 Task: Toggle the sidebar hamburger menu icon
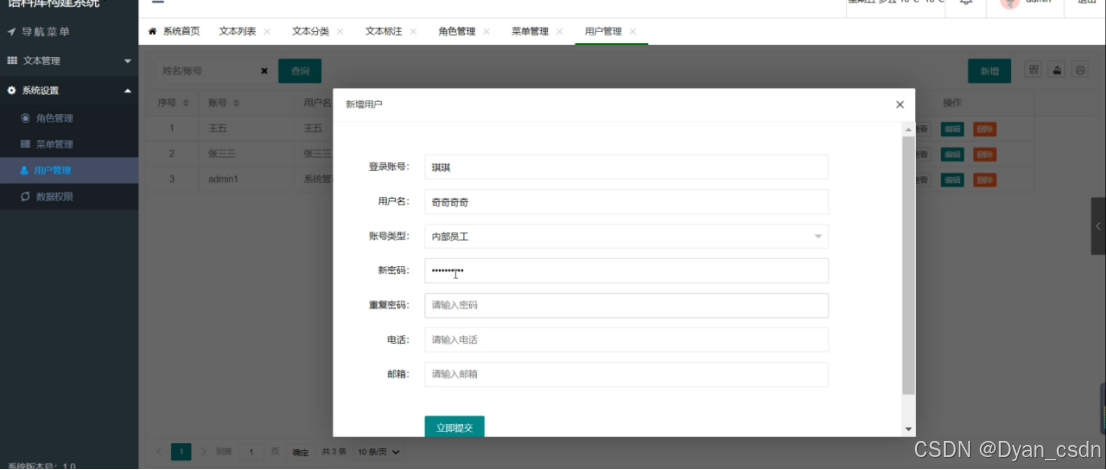click(157, 1)
